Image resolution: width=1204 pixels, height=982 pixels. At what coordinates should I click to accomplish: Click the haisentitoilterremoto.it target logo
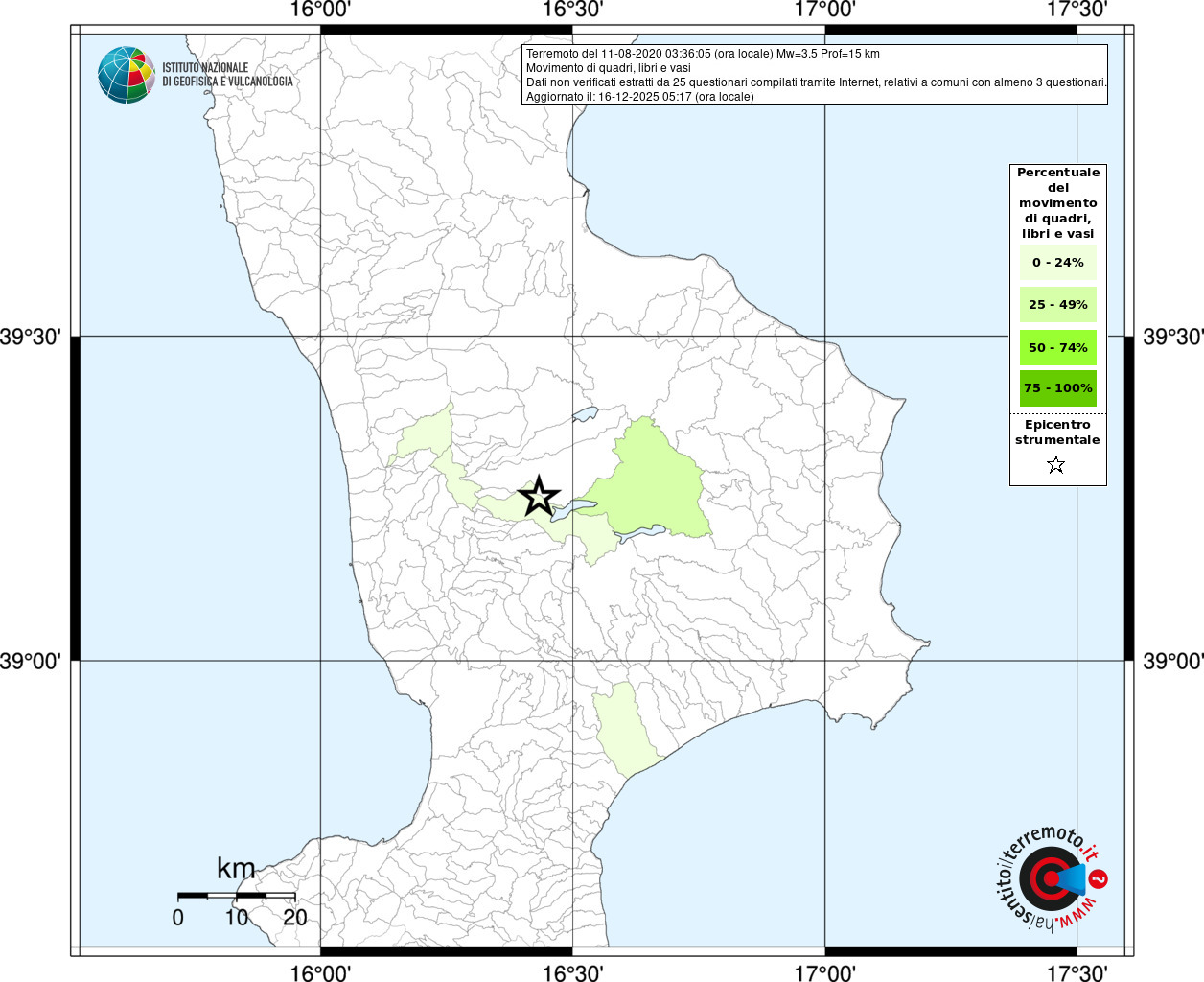point(1053,878)
